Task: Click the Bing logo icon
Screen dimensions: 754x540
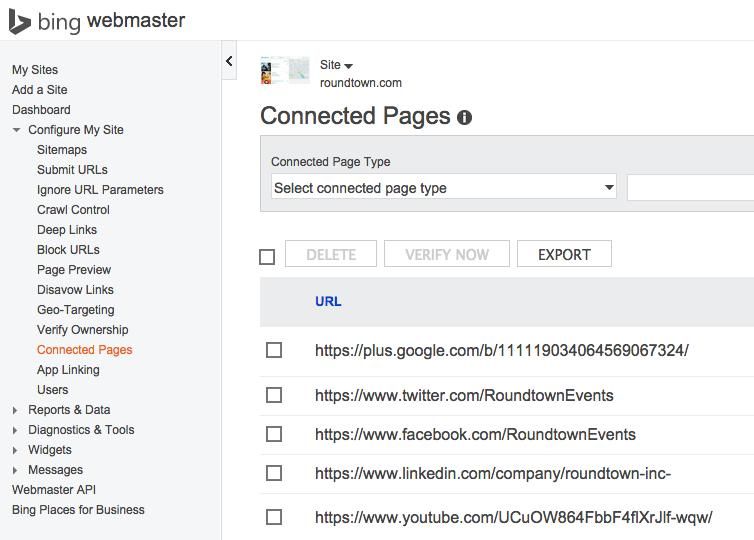Action: point(20,22)
